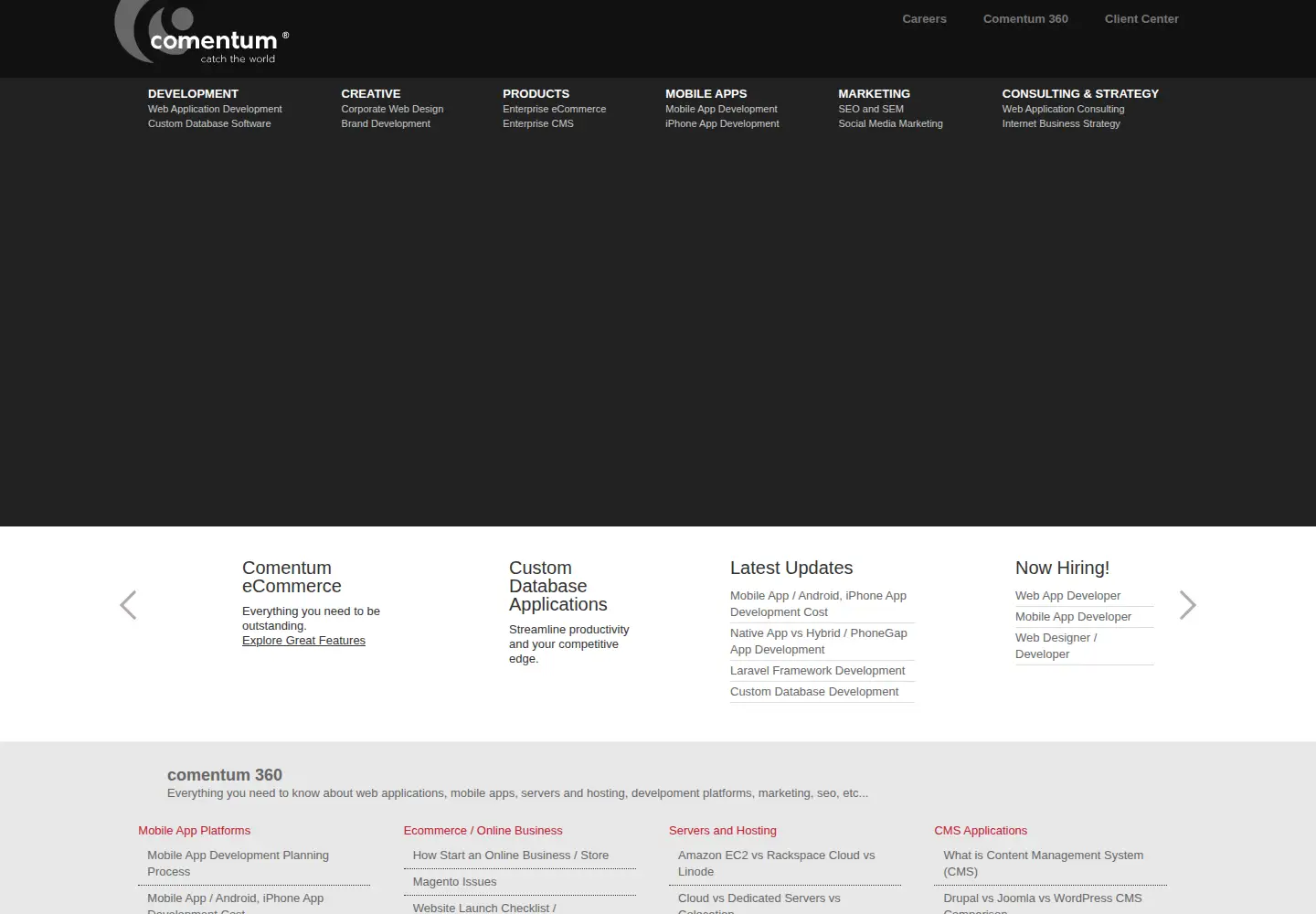Open Web App Developer job link
1316x914 pixels.
tap(1067, 596)
